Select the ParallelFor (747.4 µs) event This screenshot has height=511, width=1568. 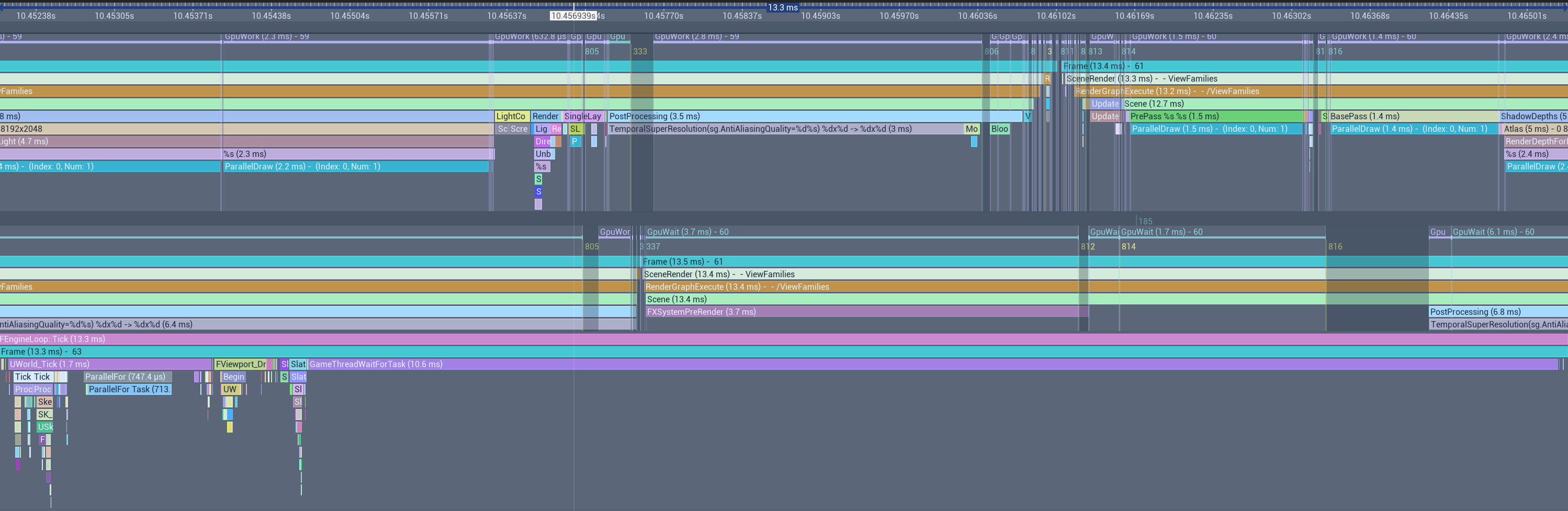click(128, 377)
